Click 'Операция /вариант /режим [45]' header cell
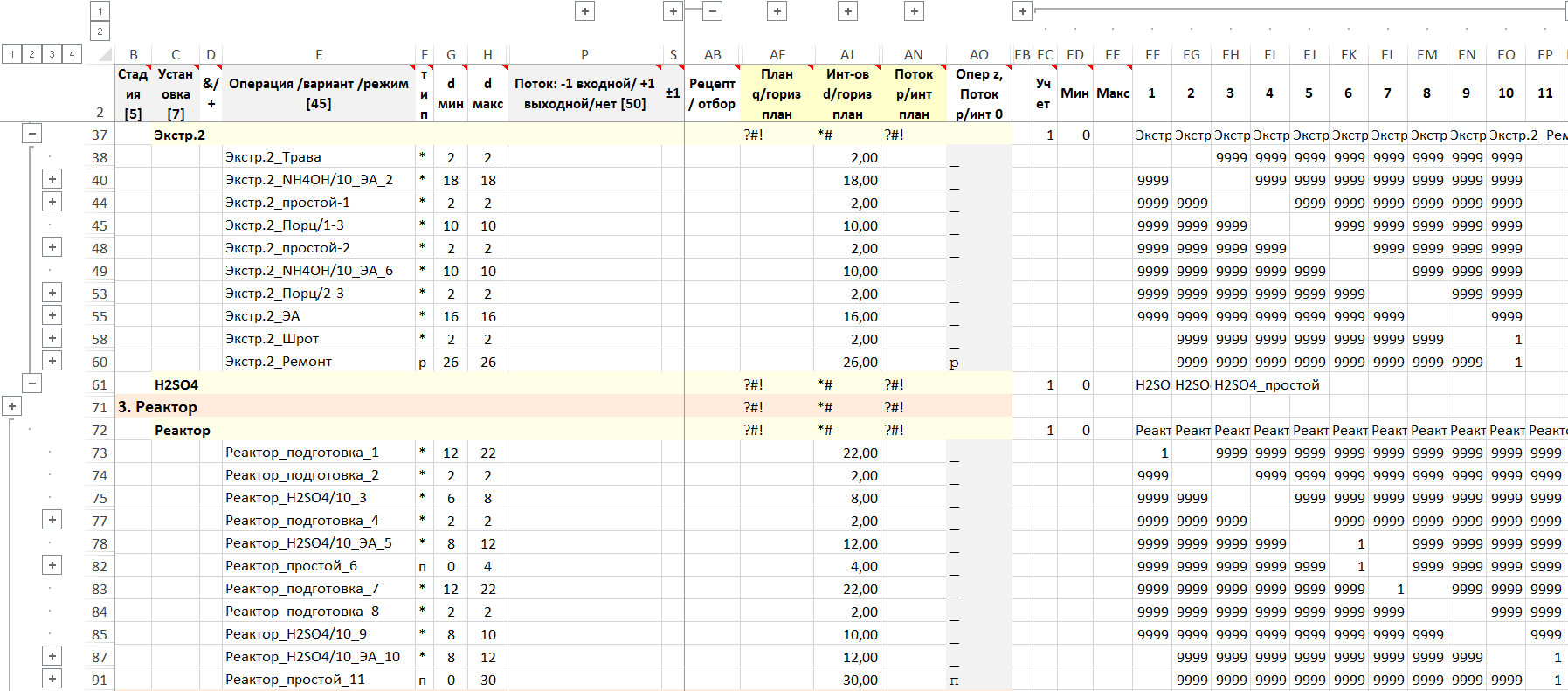The height and width of the screenshot is (691, 1568). coord(319,93)
